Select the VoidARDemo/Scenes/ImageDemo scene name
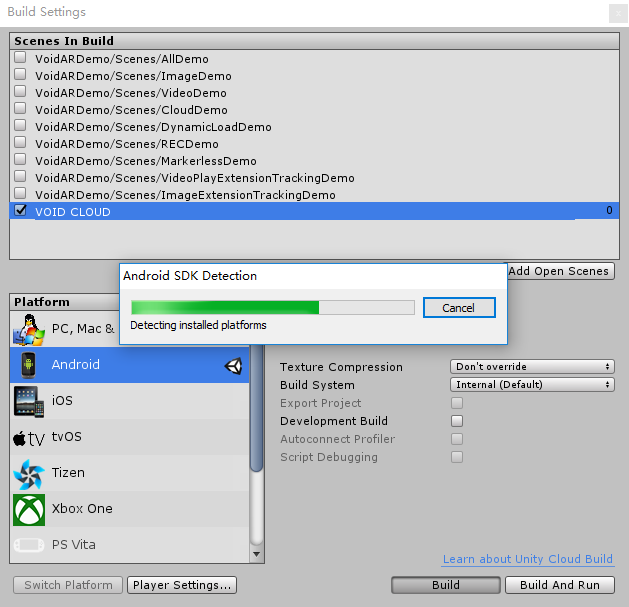 tap(133, 76)
